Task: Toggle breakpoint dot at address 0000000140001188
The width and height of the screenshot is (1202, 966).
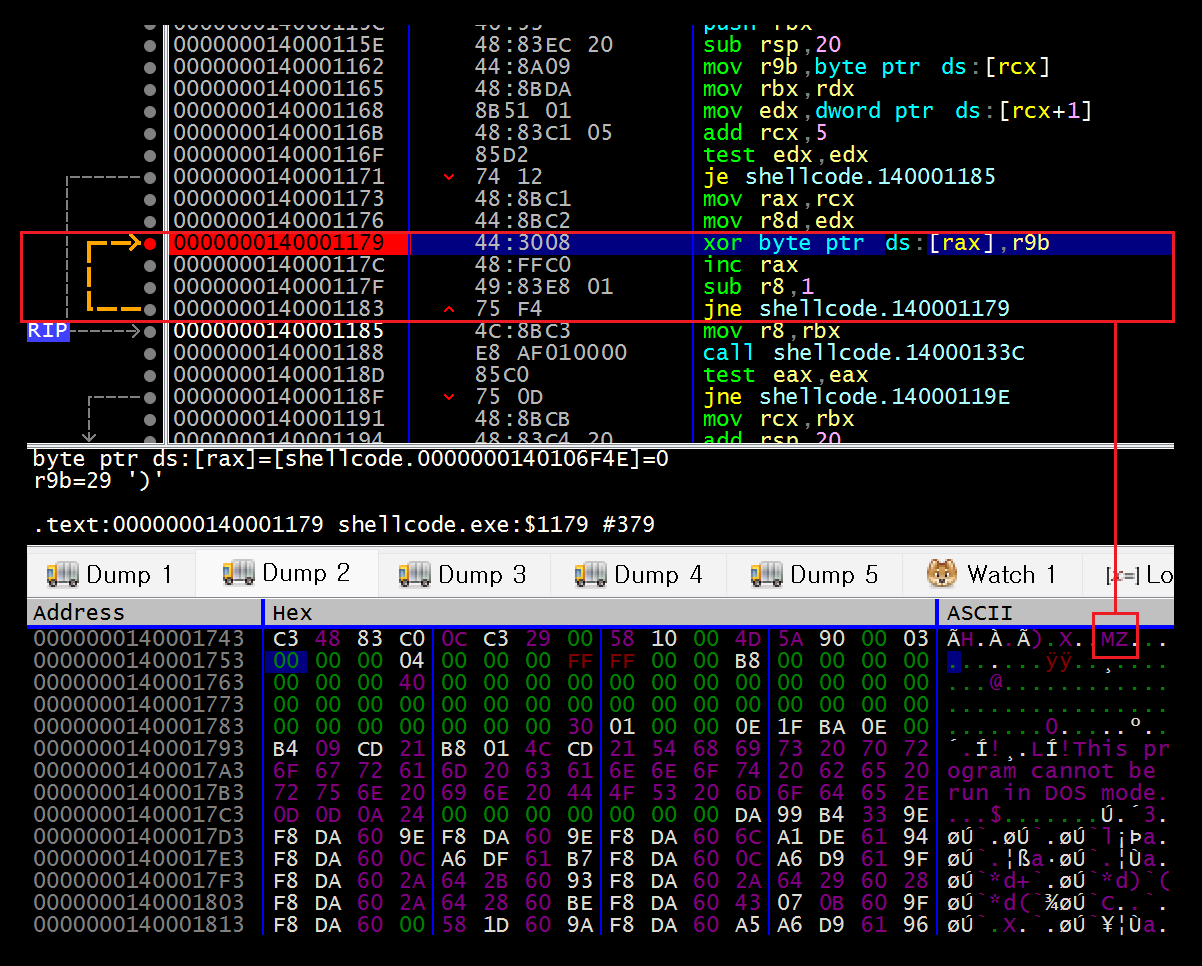Action: pyautogui.click(x=150, y=353)
